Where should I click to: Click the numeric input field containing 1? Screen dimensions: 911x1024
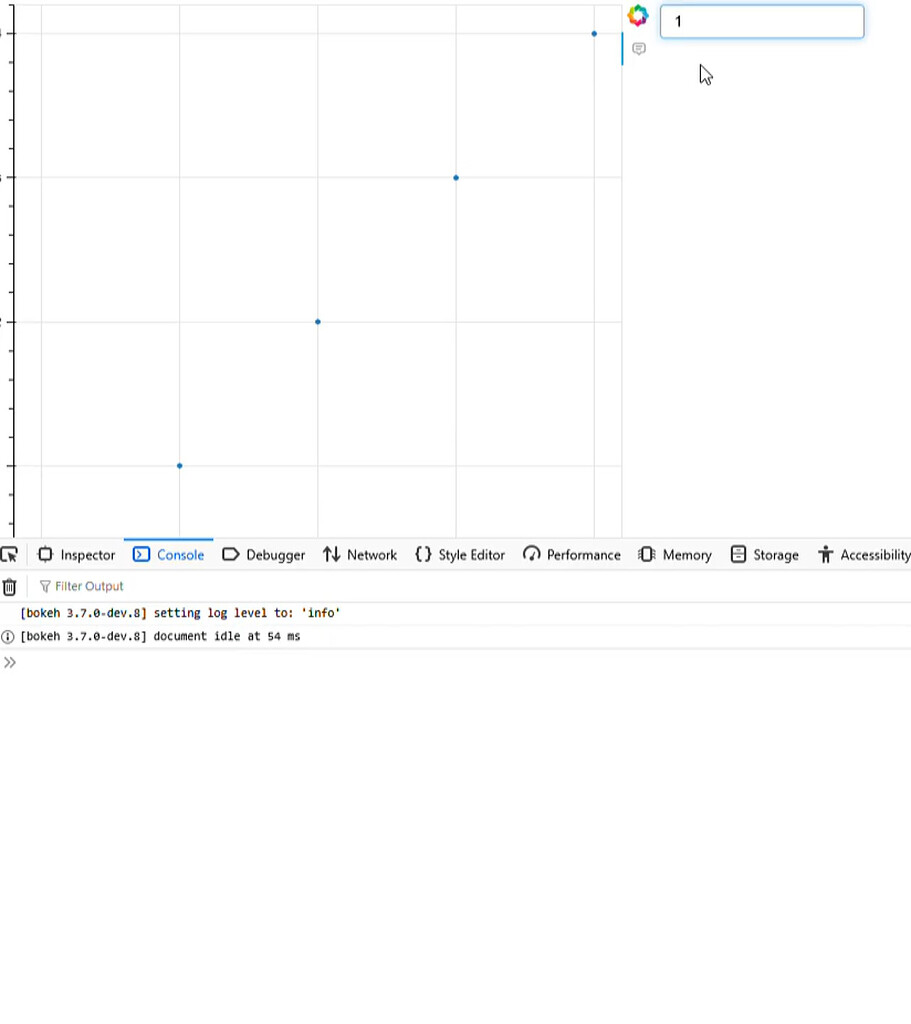tap(761, 22)
